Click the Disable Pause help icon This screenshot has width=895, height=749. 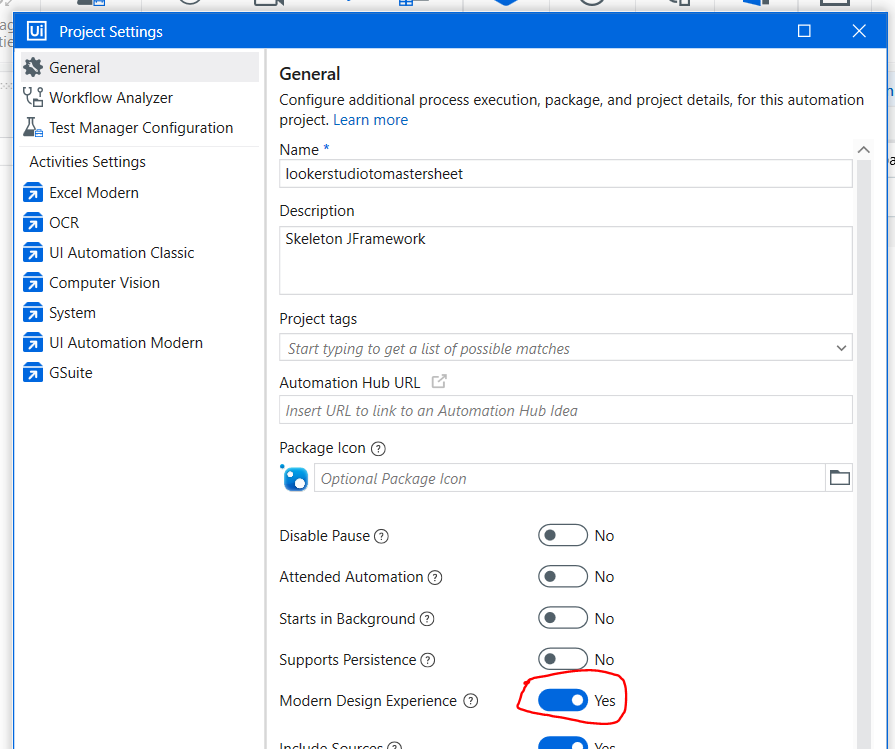tap(381, 536)
